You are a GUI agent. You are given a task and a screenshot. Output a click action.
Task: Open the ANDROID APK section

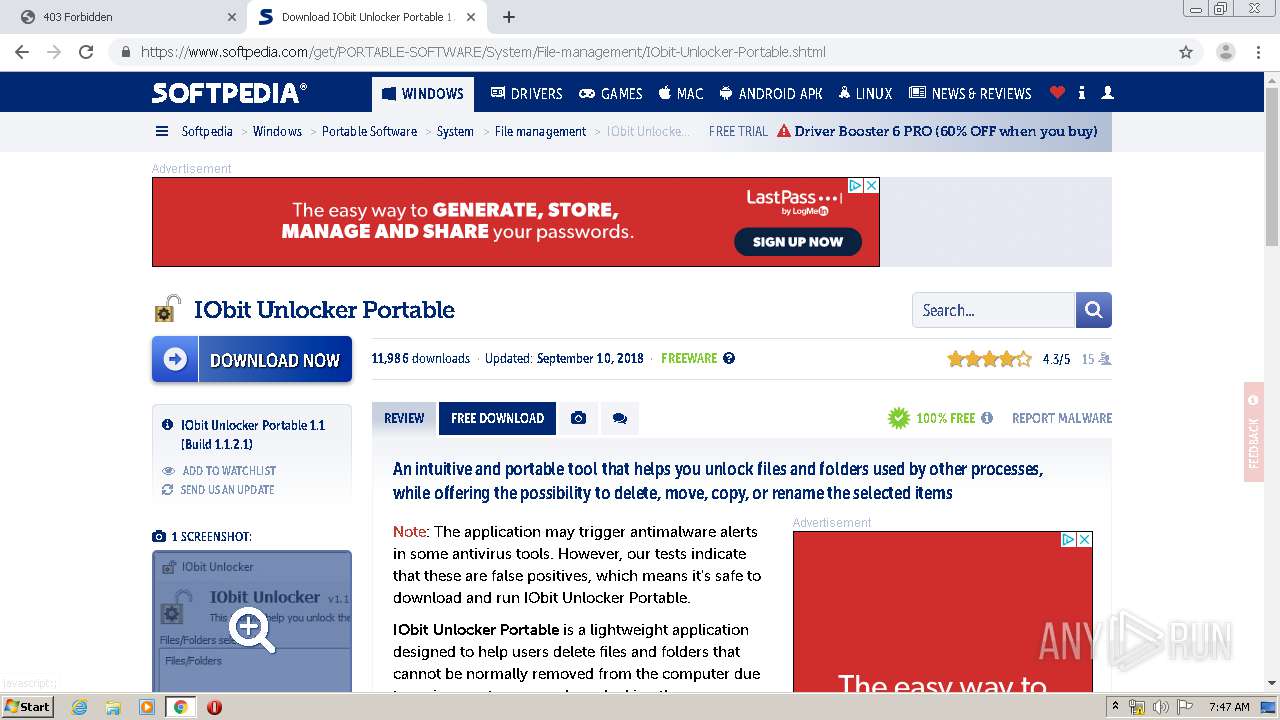[771, 94]
